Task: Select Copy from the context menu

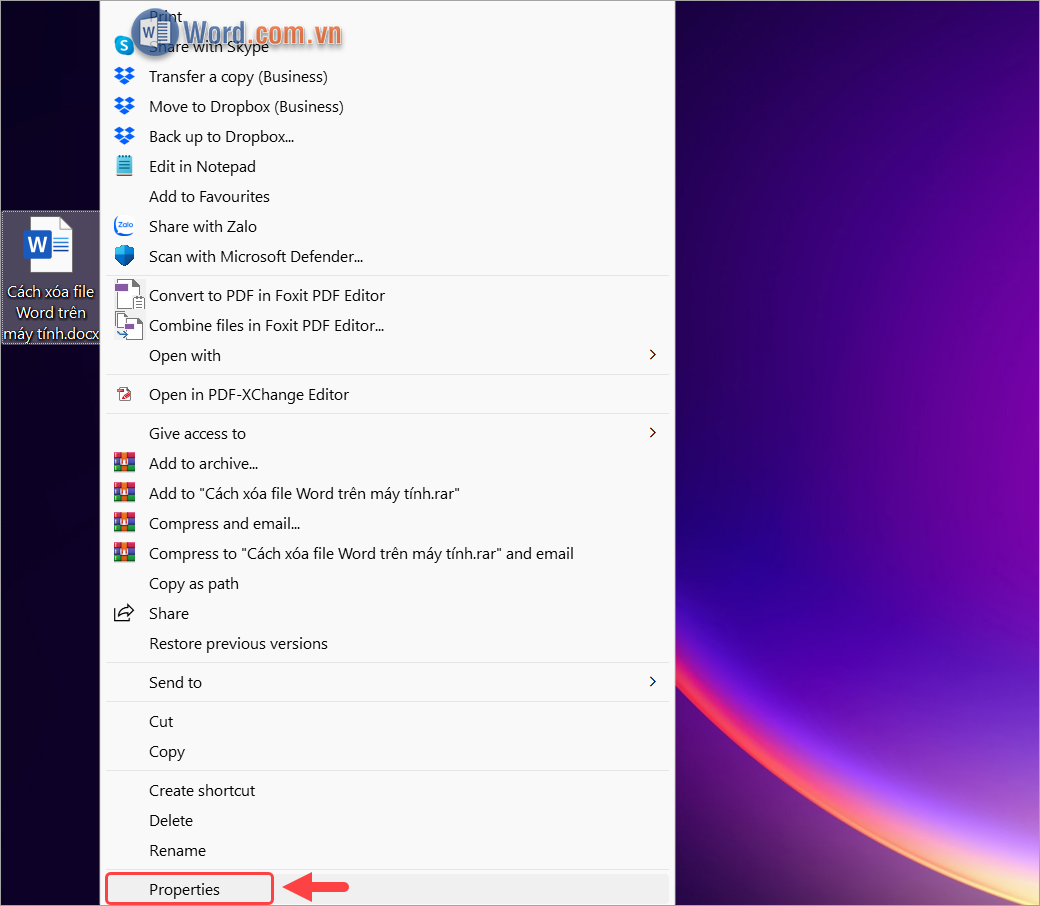Action: pos(387,751)
